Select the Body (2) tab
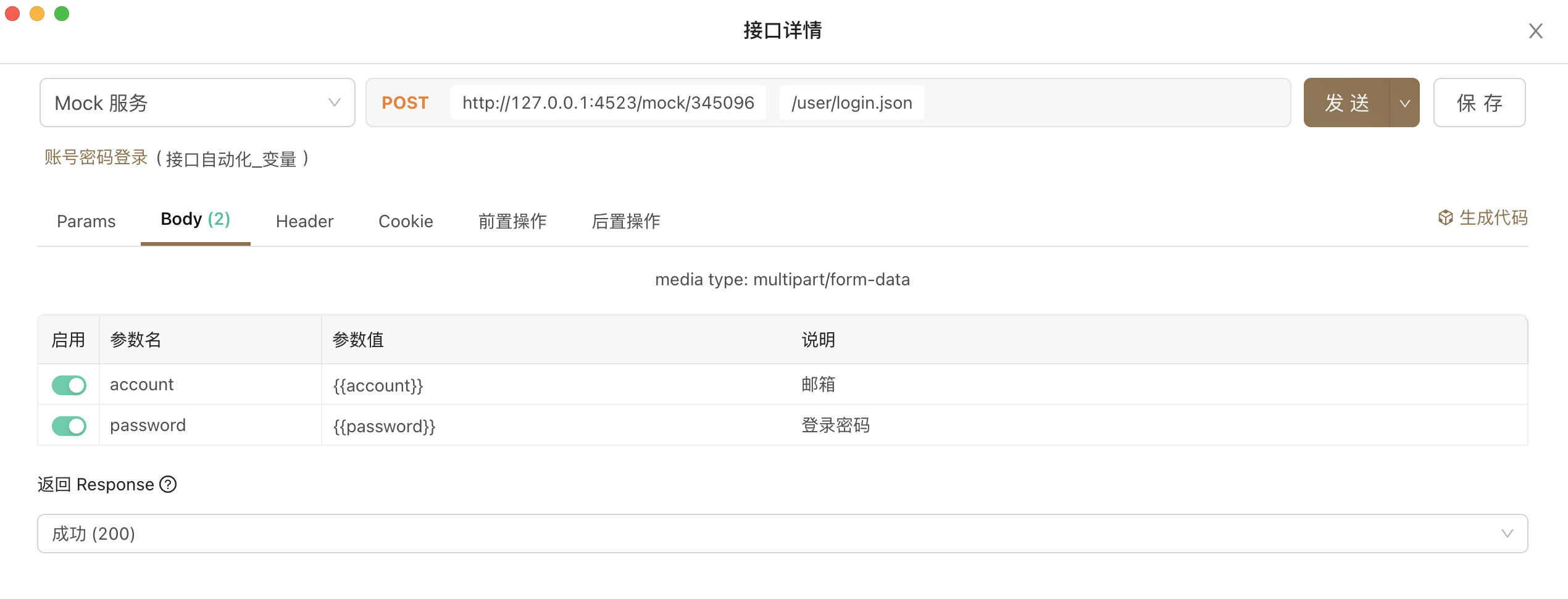This screenshot has width=1568, height=599. click(196, 219)
